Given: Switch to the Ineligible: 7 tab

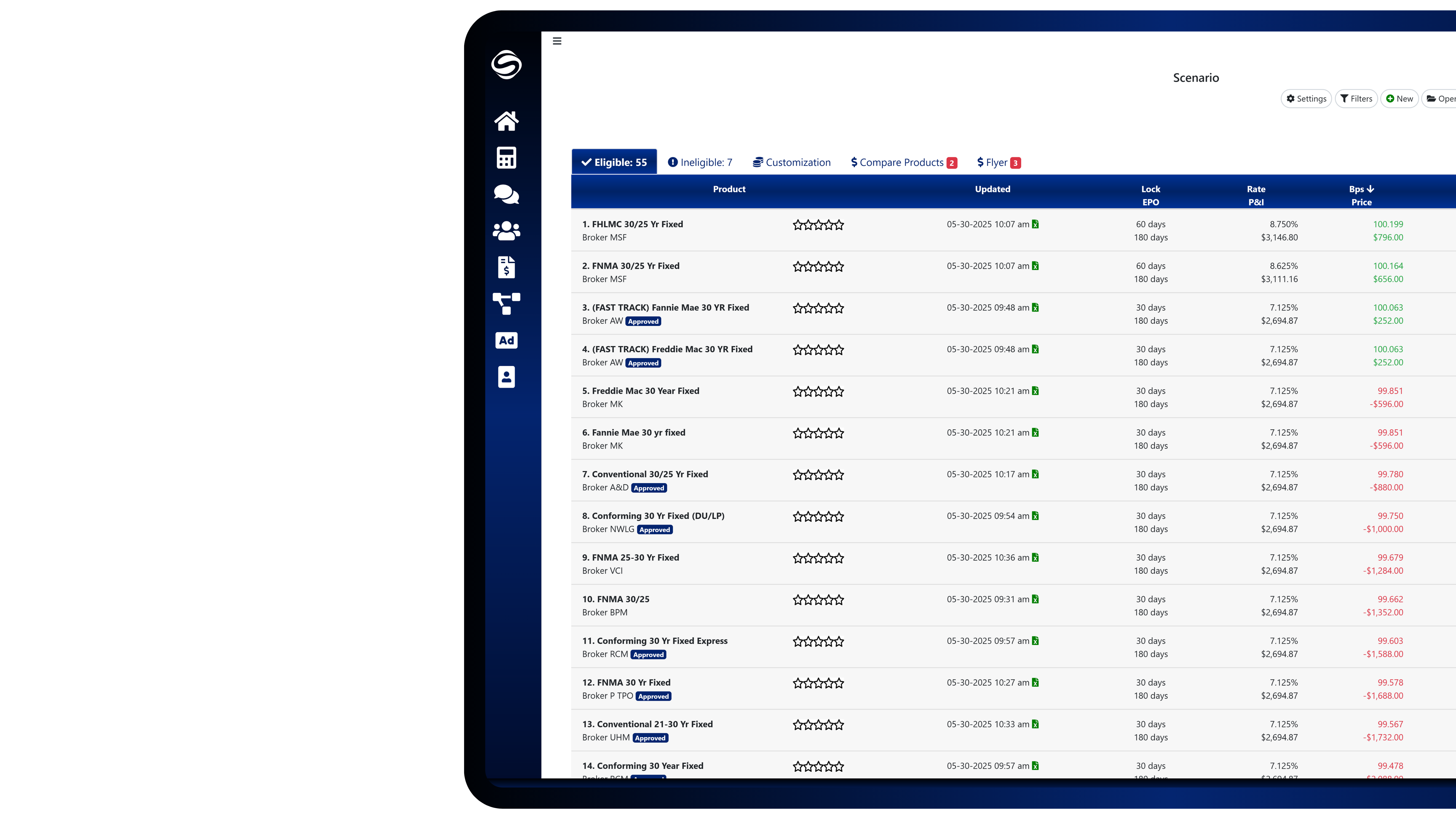Looking at the screenshot, I should coord(700,162).
